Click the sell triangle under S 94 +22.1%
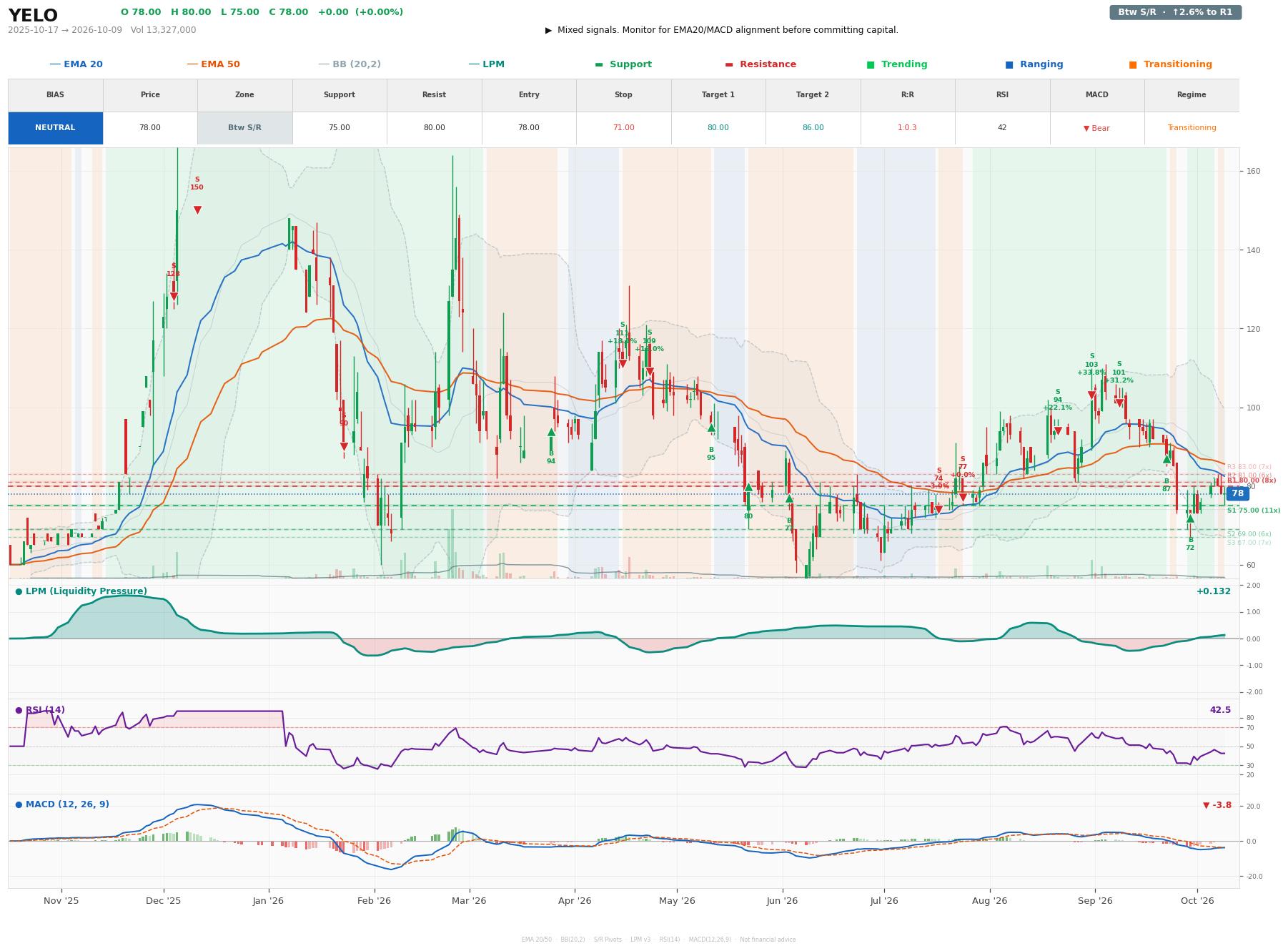 [x=1058, y=431]
